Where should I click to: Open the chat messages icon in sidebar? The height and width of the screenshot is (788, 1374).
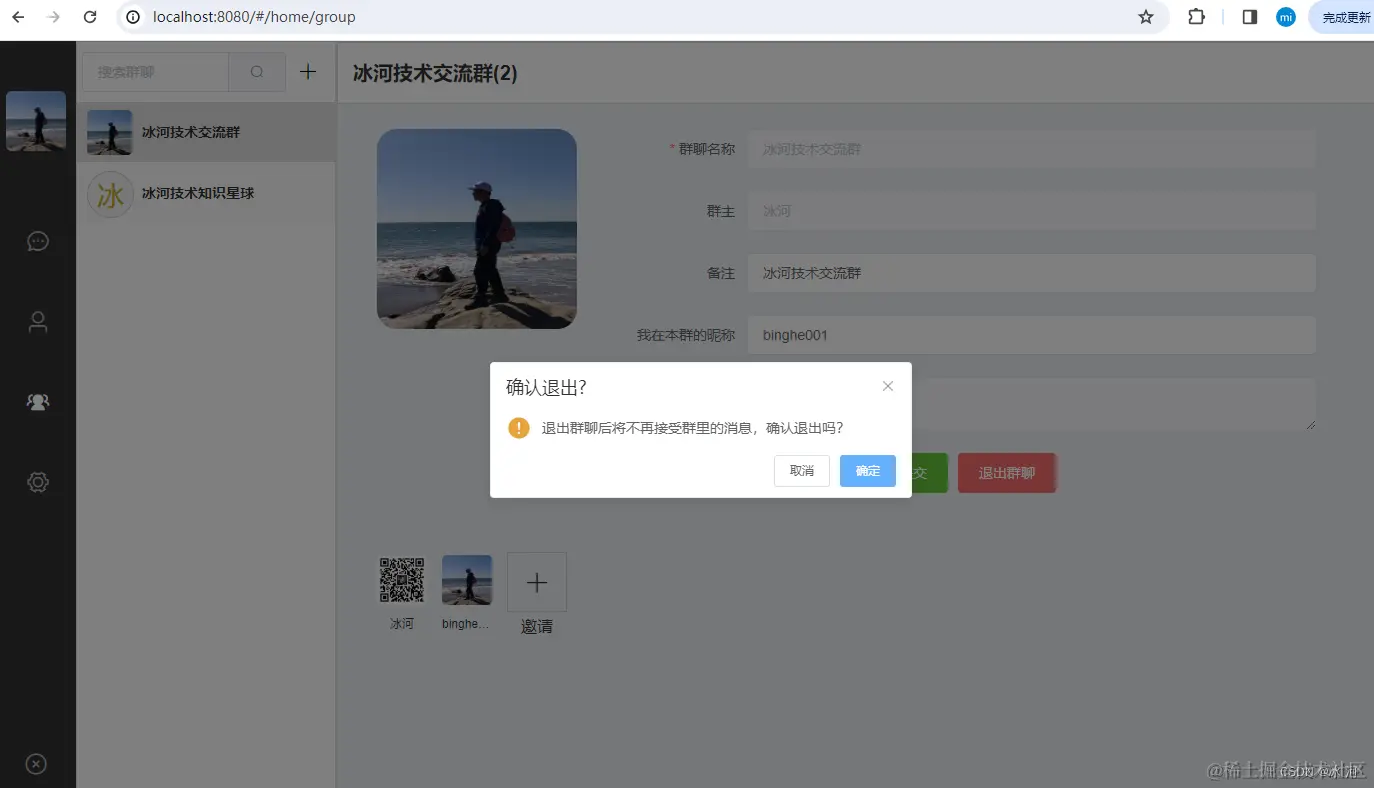point(37,241)
